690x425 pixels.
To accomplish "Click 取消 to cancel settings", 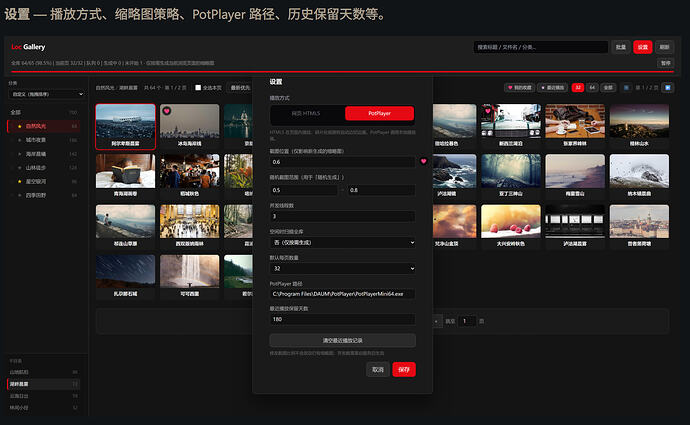I will click(378, 370).
